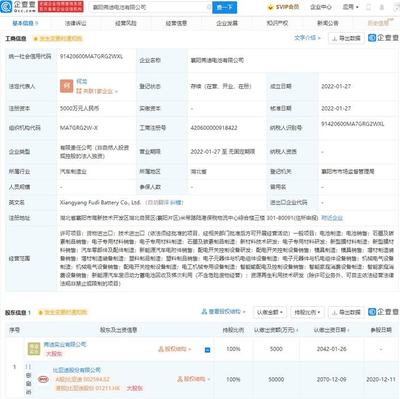Screen dimensions: 400x399
Task: Click the yellow badge beside 股东信息 heading
Action: [62, 312]
